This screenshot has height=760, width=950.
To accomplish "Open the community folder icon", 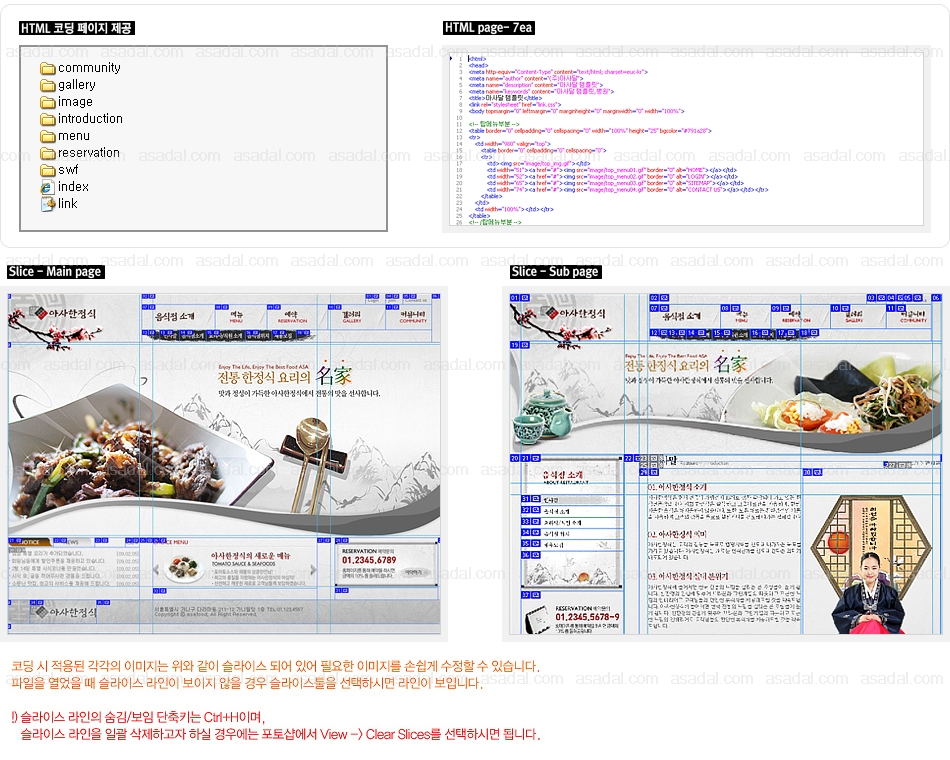I will pyautogui.click(x=48, y=68).
